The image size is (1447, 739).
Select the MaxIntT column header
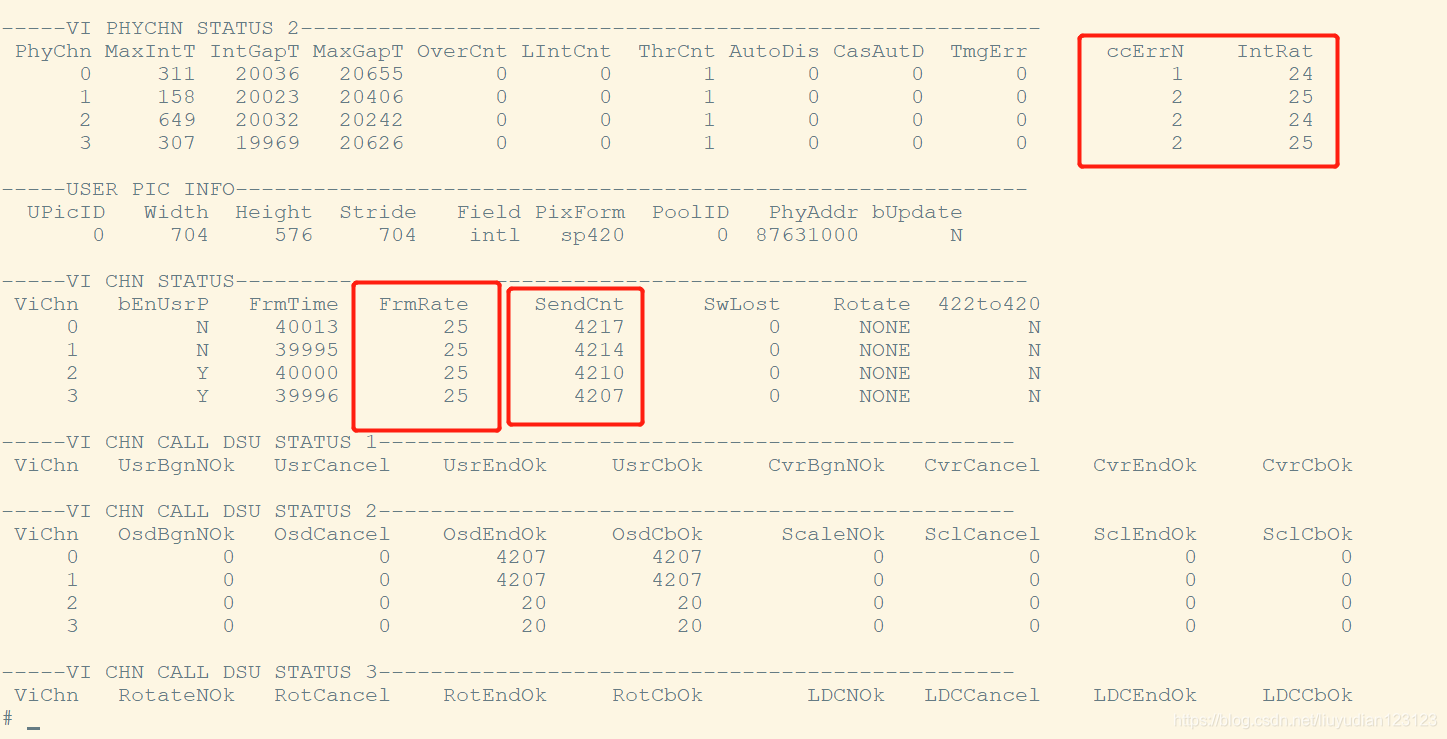[x=150, y=51]
